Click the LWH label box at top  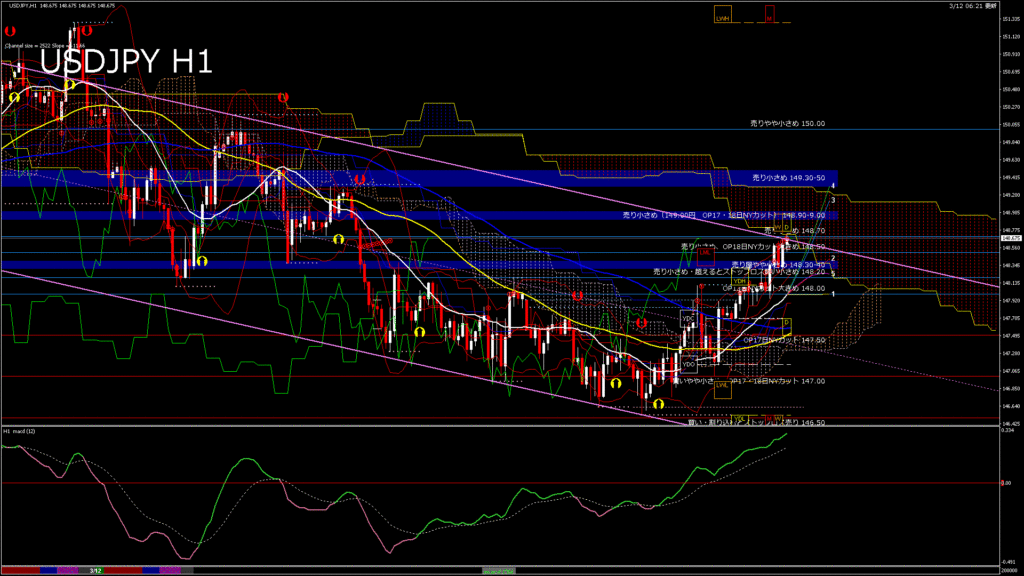point(722,17)
